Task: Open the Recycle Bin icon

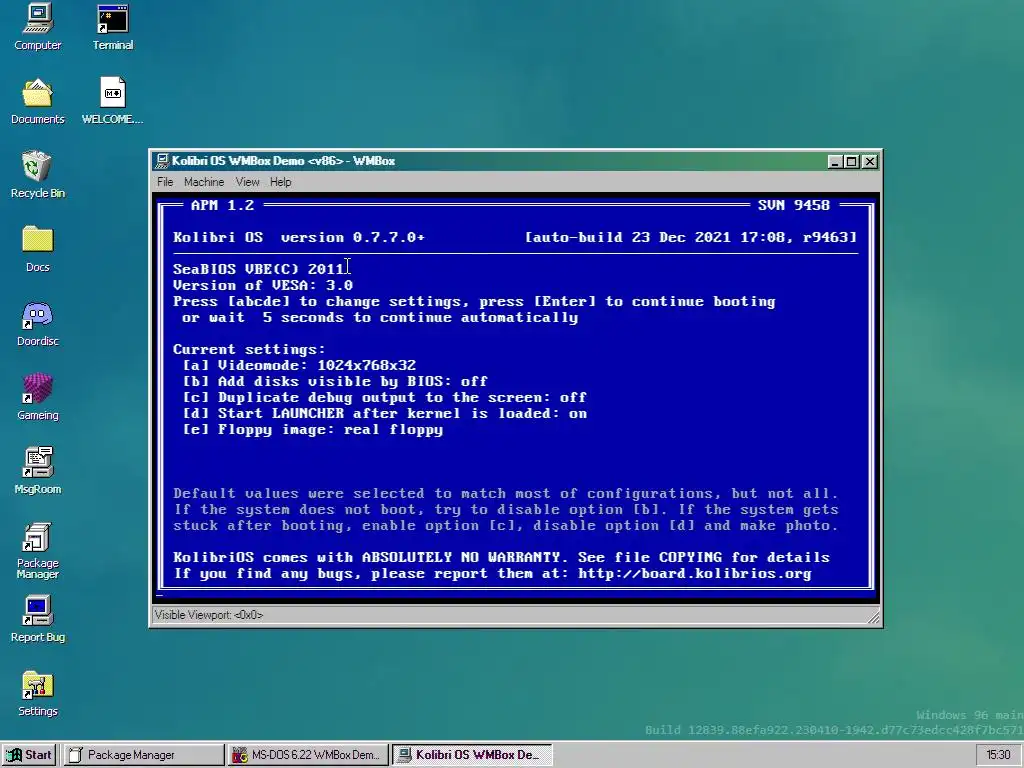Action: 37,175
